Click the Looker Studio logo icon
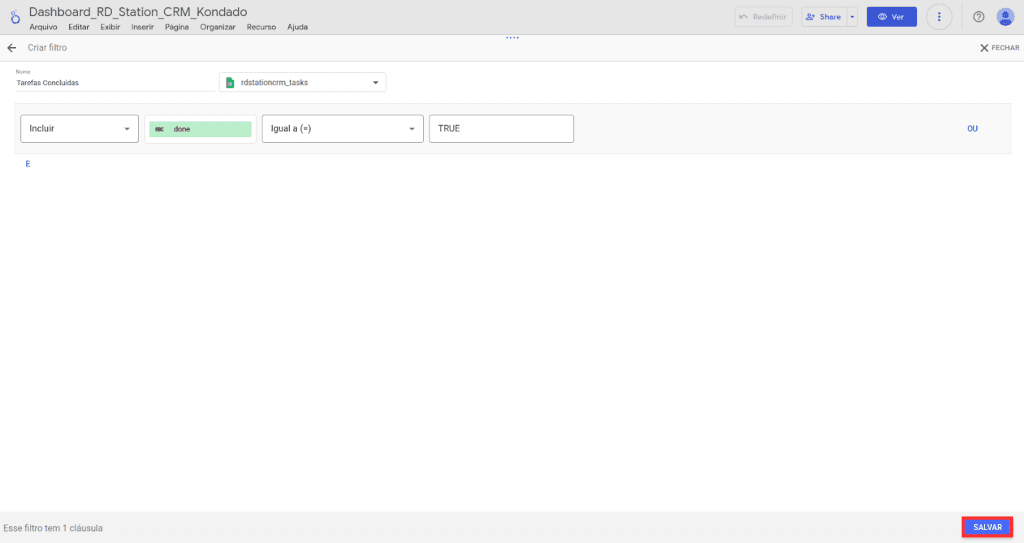This screenshot has height=543, width=1024. coord(14,18)
